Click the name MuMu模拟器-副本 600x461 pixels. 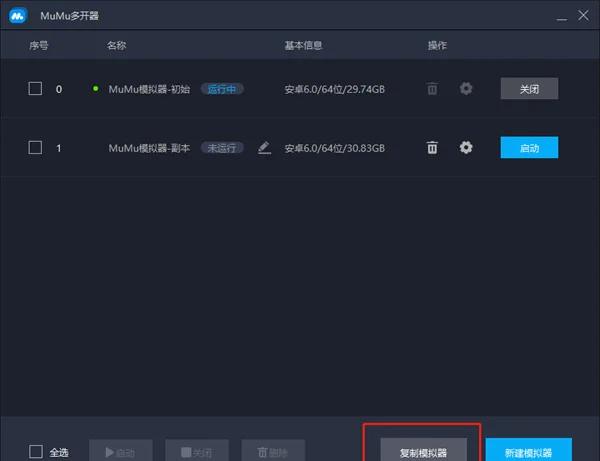pyautogui.click(x=149, y=148)
